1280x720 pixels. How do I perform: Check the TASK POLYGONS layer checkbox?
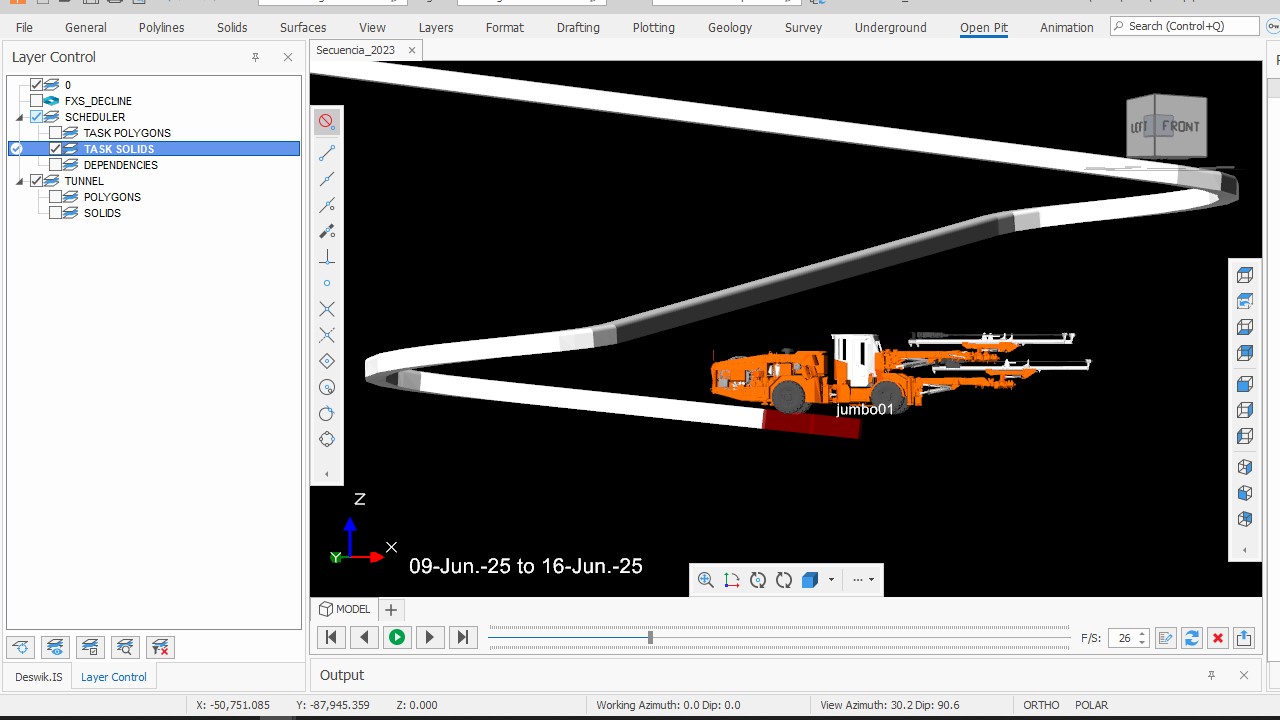point(56,133)
